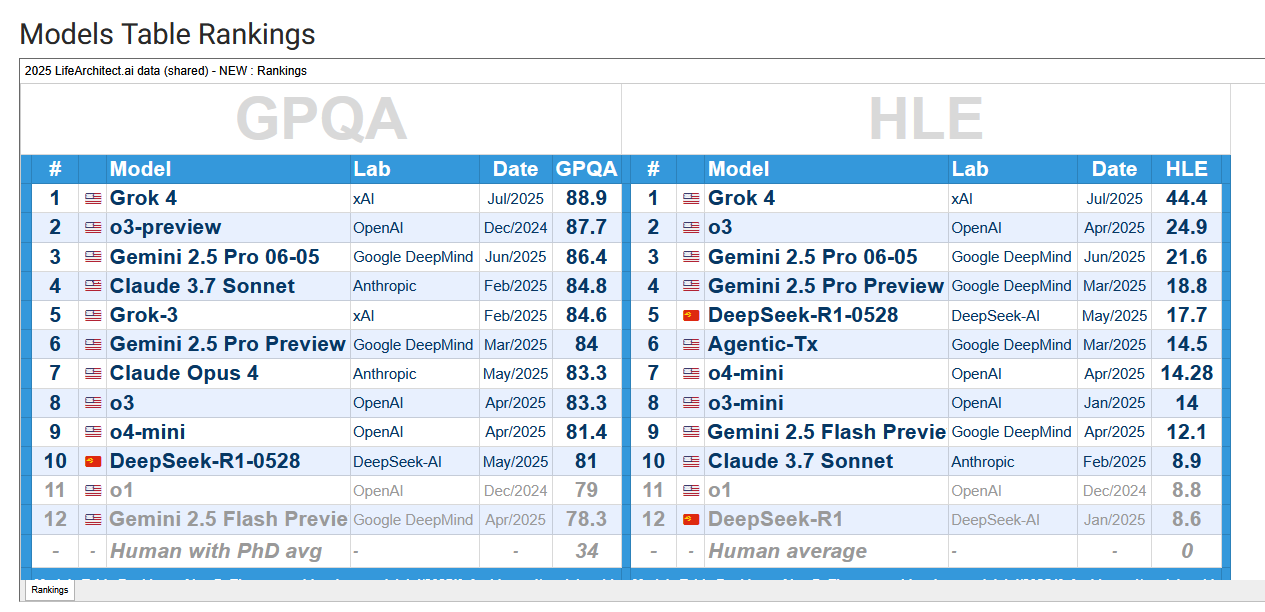Click the flag beside o3-mini
The image size is (1265, 612).
click(x=691, y=403)
